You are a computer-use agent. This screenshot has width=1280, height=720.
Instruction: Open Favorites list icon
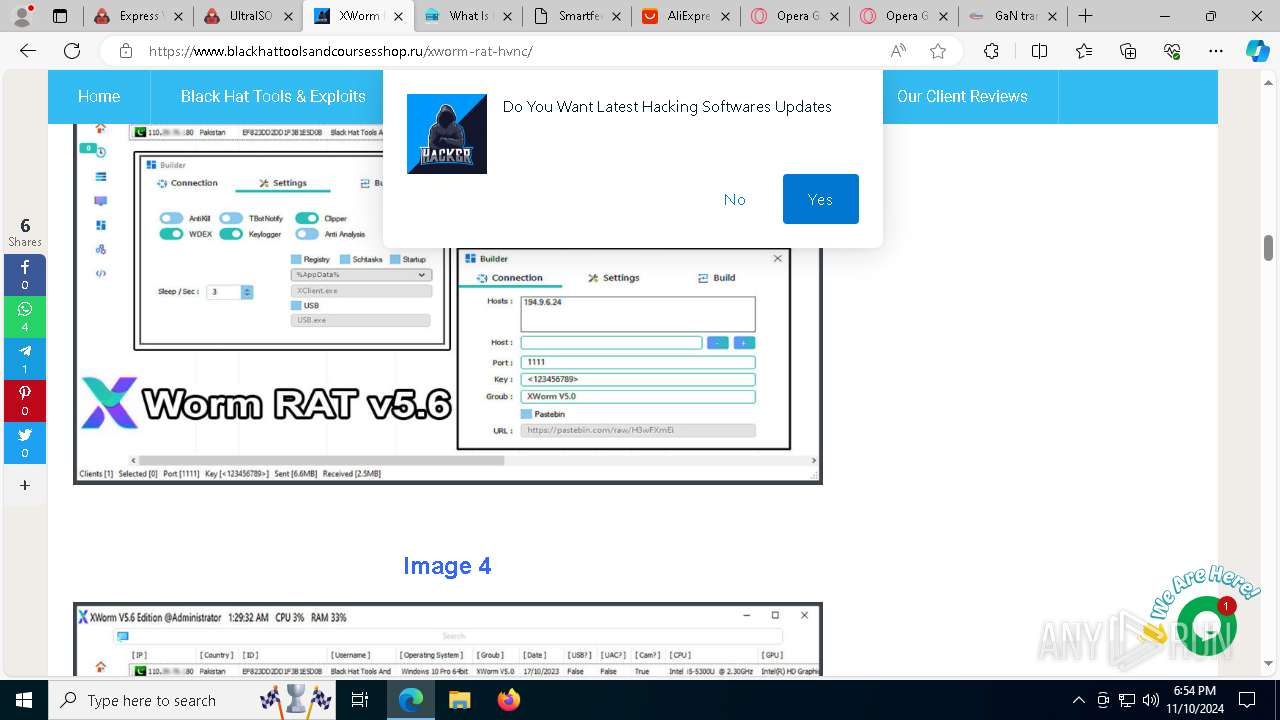point(1084,51)
